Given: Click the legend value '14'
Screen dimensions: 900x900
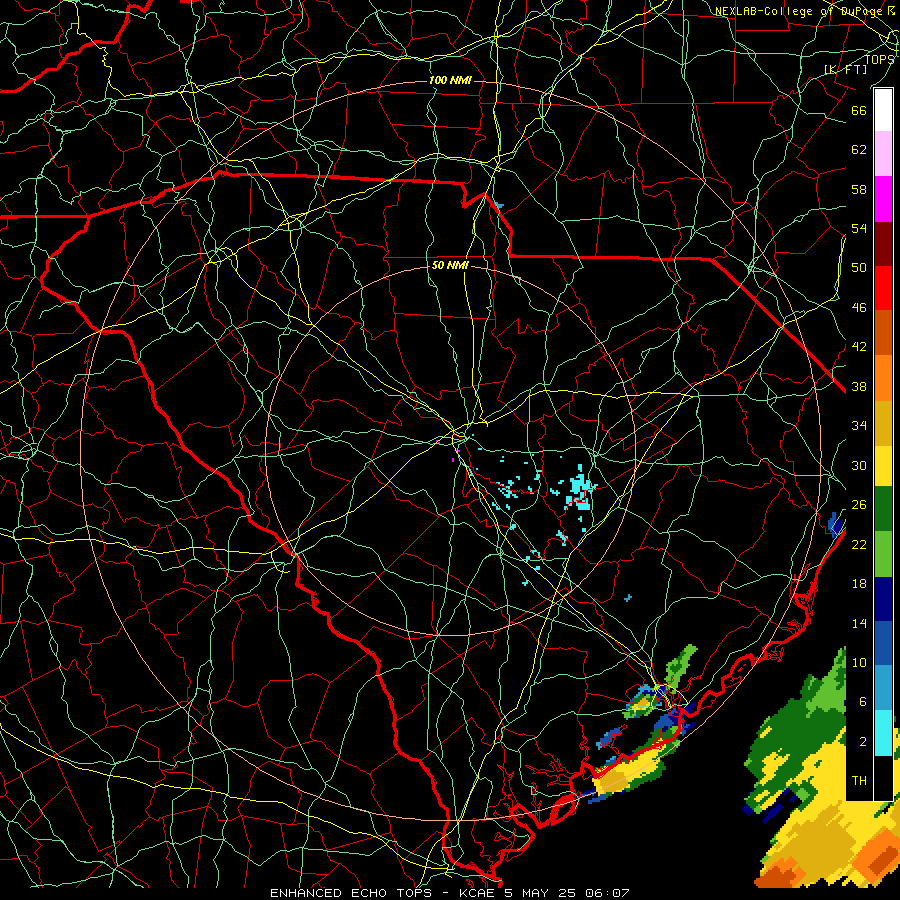Looking at the screenshot, I should point(859,623).
